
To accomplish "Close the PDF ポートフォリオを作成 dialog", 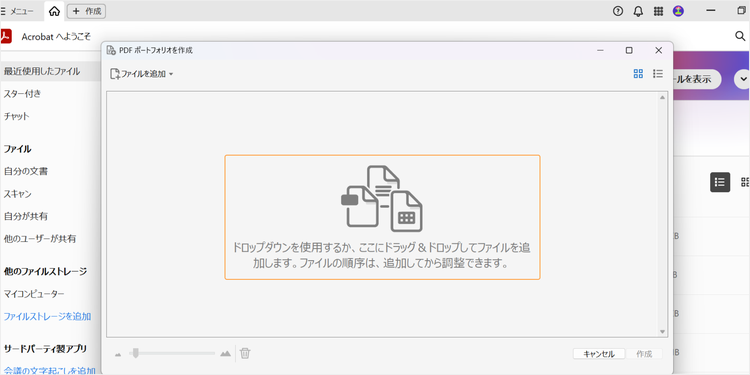I will pos(659,50).
